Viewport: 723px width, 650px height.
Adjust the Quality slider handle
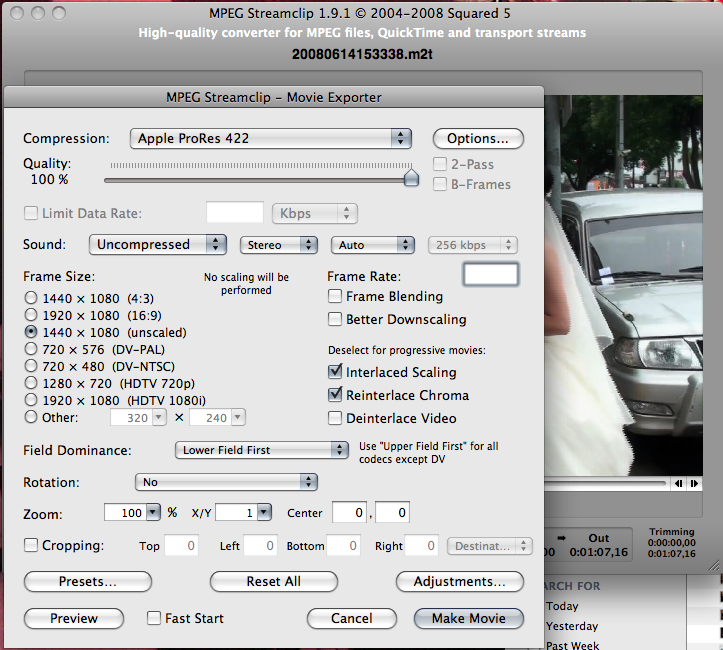pyautogui.click(x=411, y=177)
